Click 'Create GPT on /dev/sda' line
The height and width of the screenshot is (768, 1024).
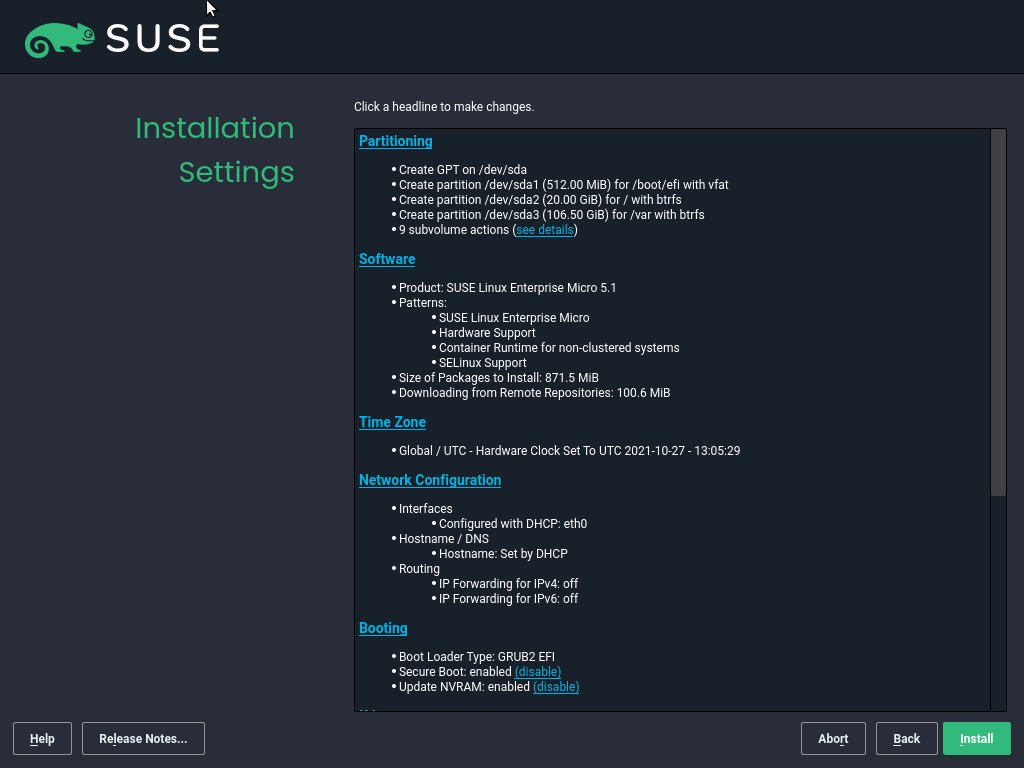tap(462, 170)
